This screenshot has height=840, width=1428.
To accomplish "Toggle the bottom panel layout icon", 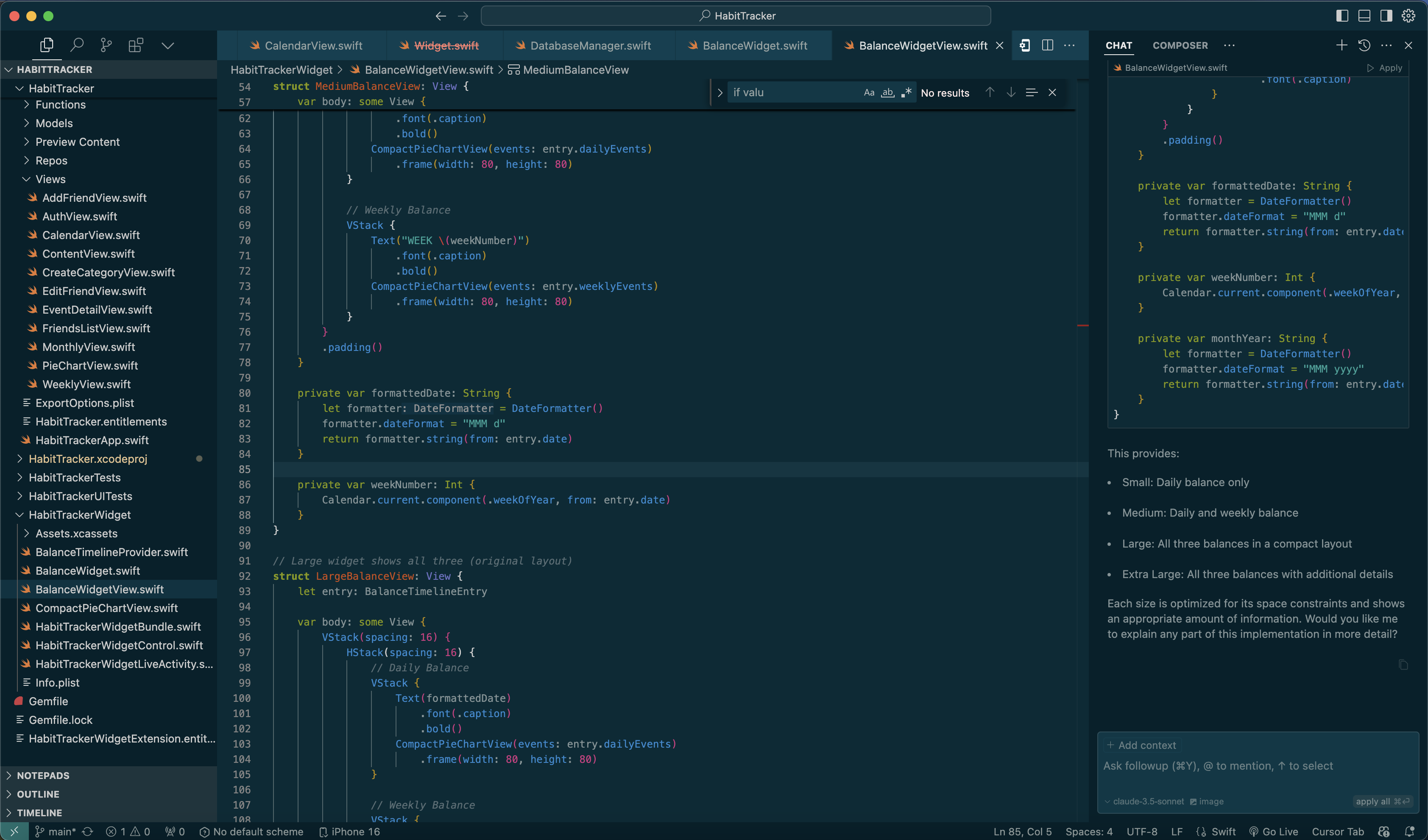I will [x=1364, y=16].
